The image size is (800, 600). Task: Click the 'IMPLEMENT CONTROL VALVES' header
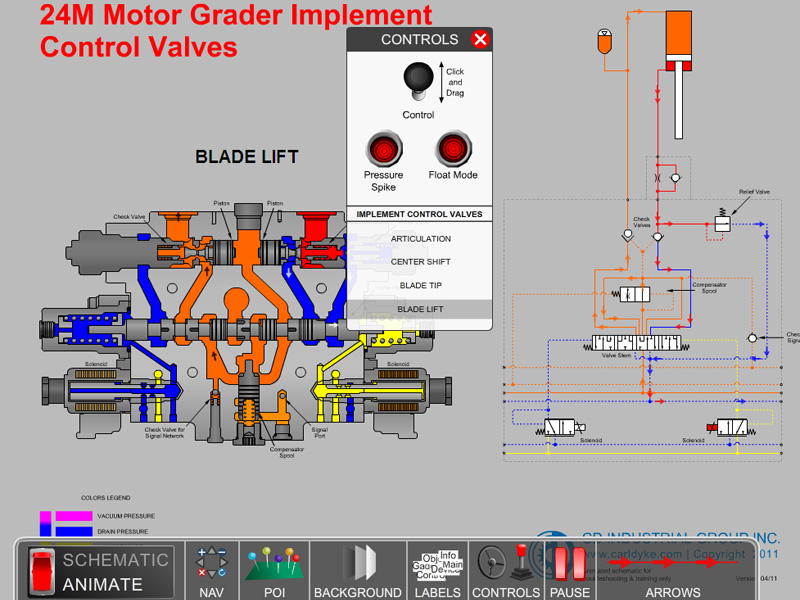[419, 214]
